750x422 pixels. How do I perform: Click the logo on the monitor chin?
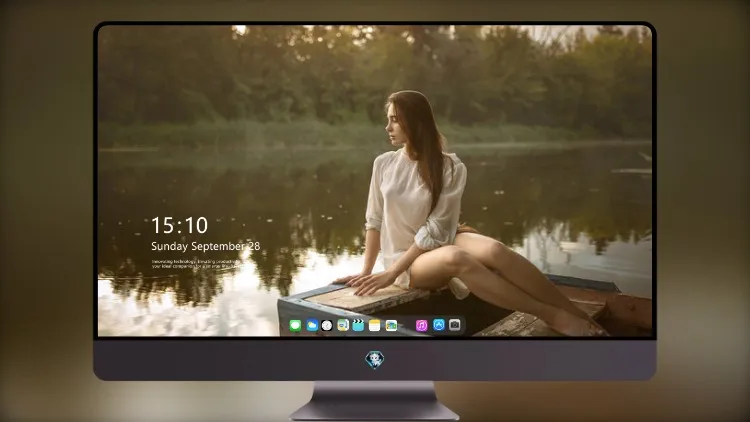(x=375, y=360)
